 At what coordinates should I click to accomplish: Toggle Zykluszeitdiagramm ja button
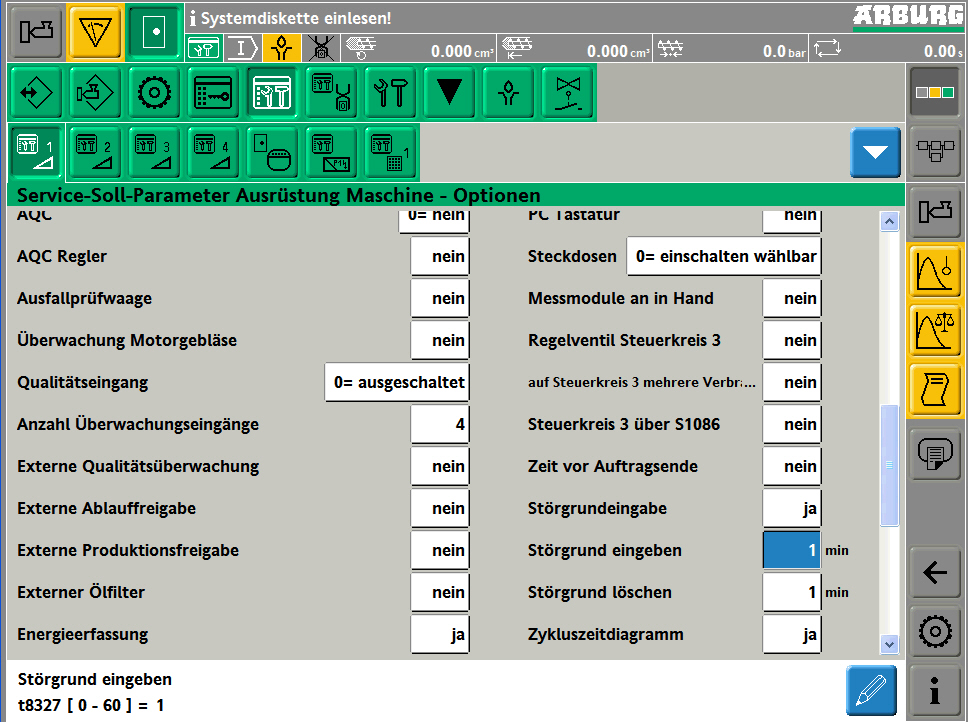click(792, 635)
